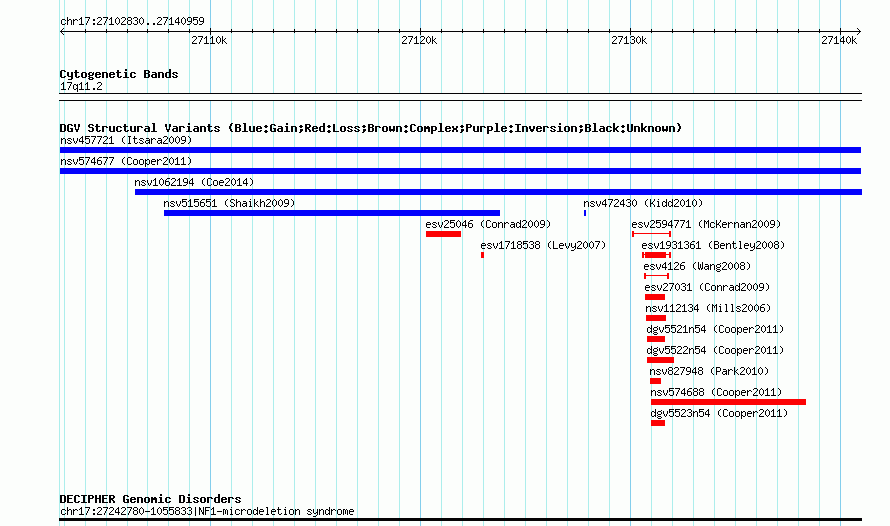890x526 pixels.
Task: Click the 27120k ruler position
Action: pos(419,40)
